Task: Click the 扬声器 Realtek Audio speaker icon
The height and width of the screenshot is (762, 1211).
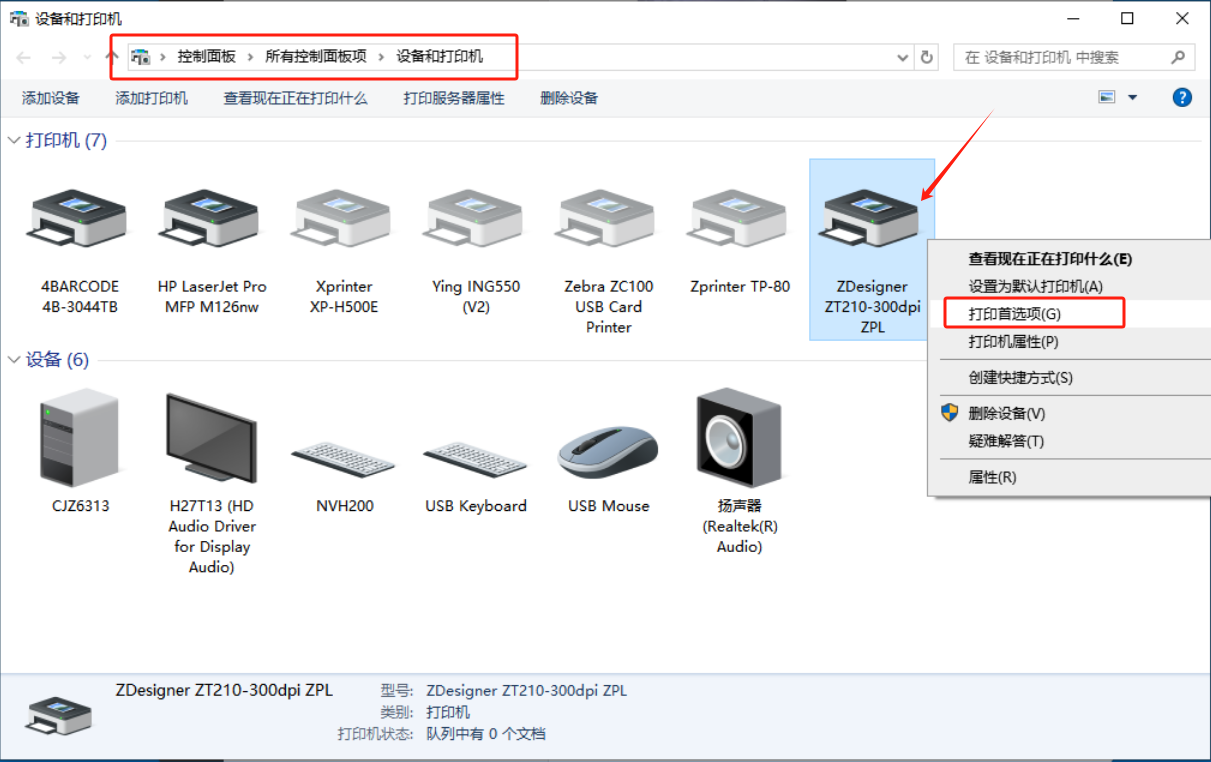Action: click(x=739, y=438)
